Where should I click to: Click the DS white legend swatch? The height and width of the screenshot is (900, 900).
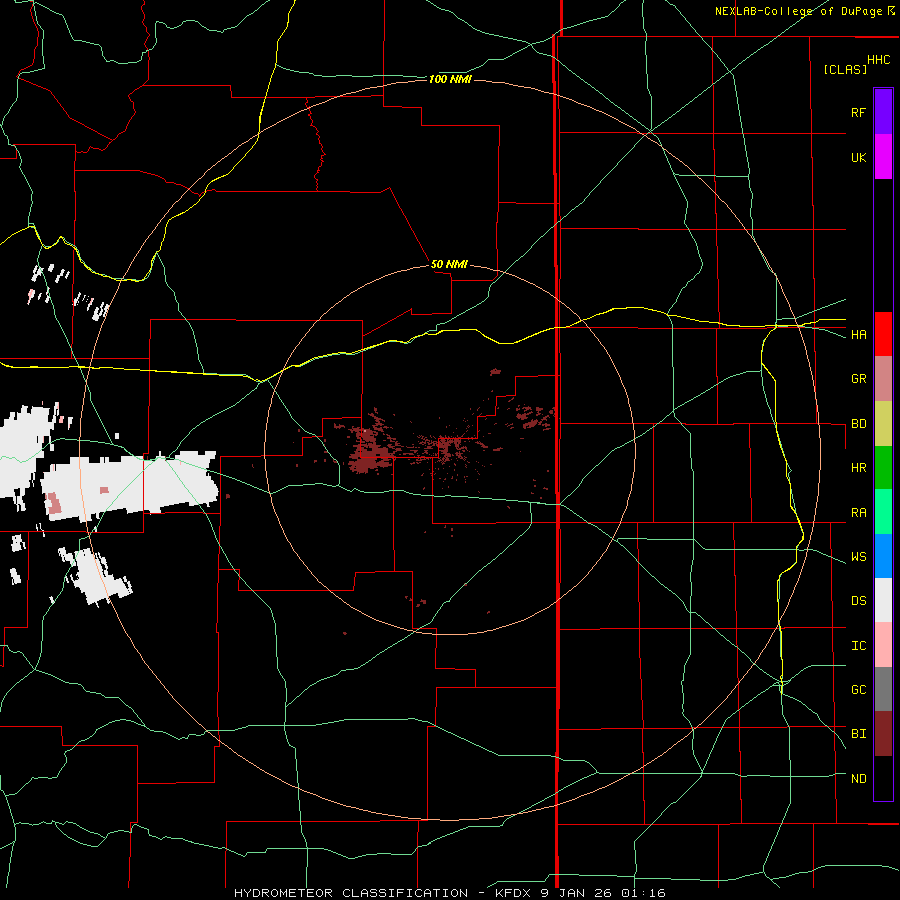883,600
